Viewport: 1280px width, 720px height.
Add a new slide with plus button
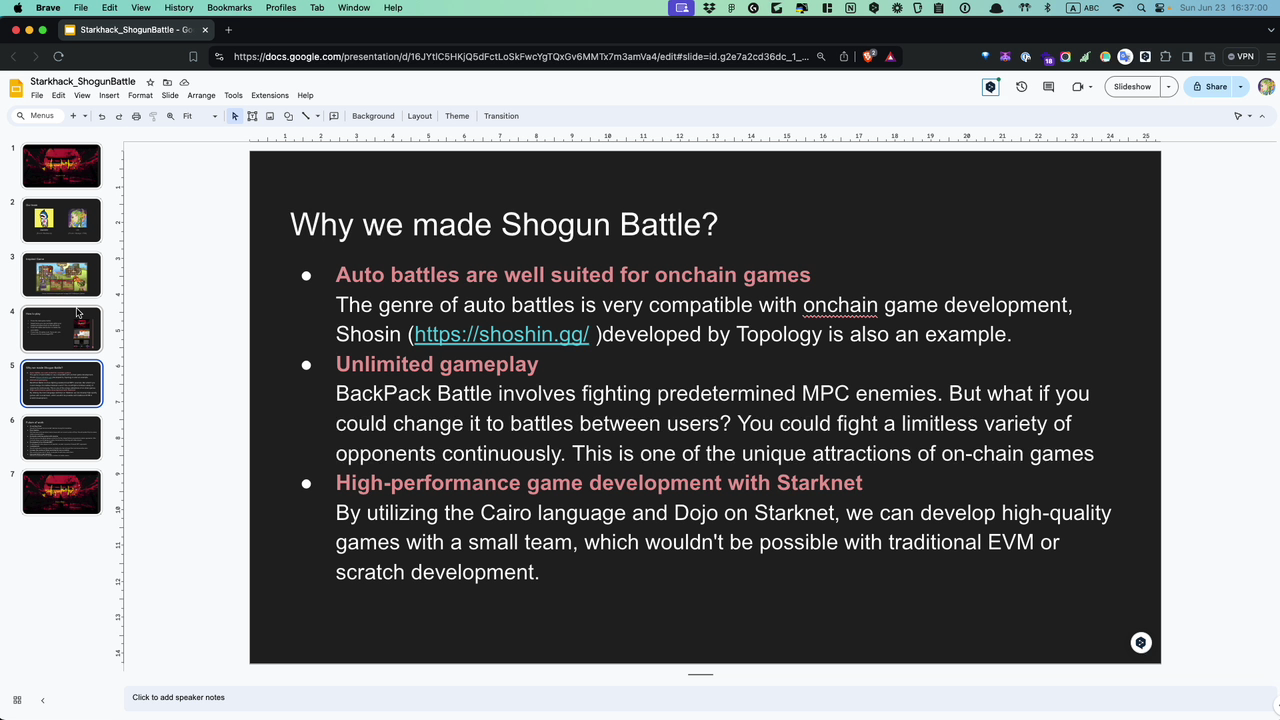(73, 116)
